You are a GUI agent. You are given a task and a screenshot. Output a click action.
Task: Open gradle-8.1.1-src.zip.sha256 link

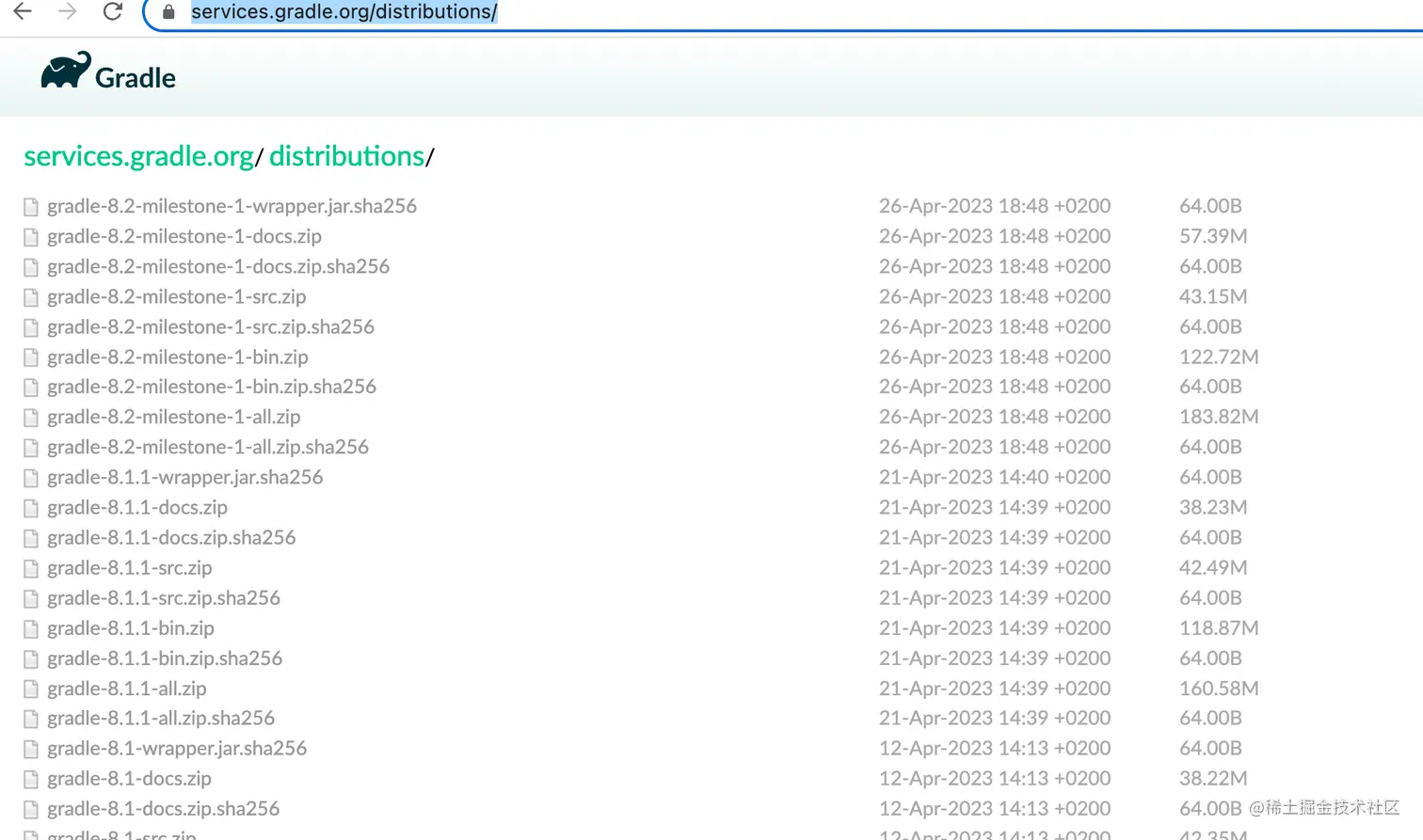click(x=164, y=597)
